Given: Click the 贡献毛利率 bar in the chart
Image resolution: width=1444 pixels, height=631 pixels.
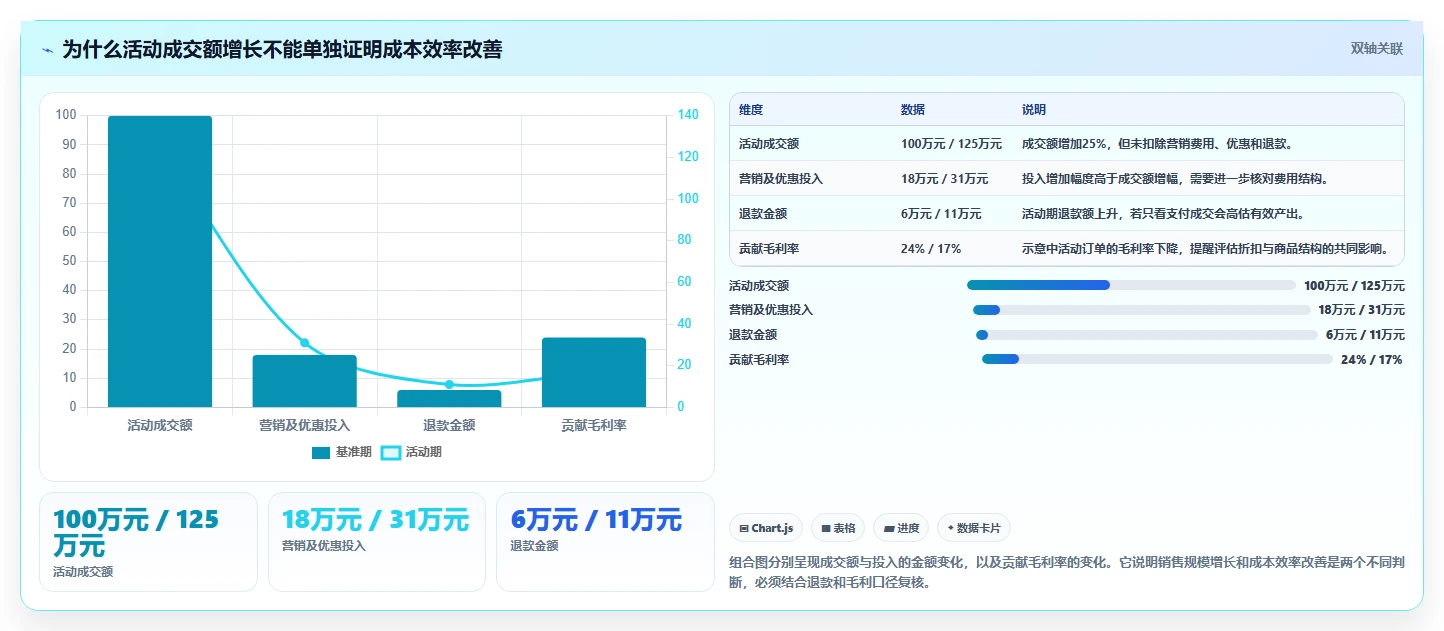Looking at the screenshot, I should coord(594,372).
